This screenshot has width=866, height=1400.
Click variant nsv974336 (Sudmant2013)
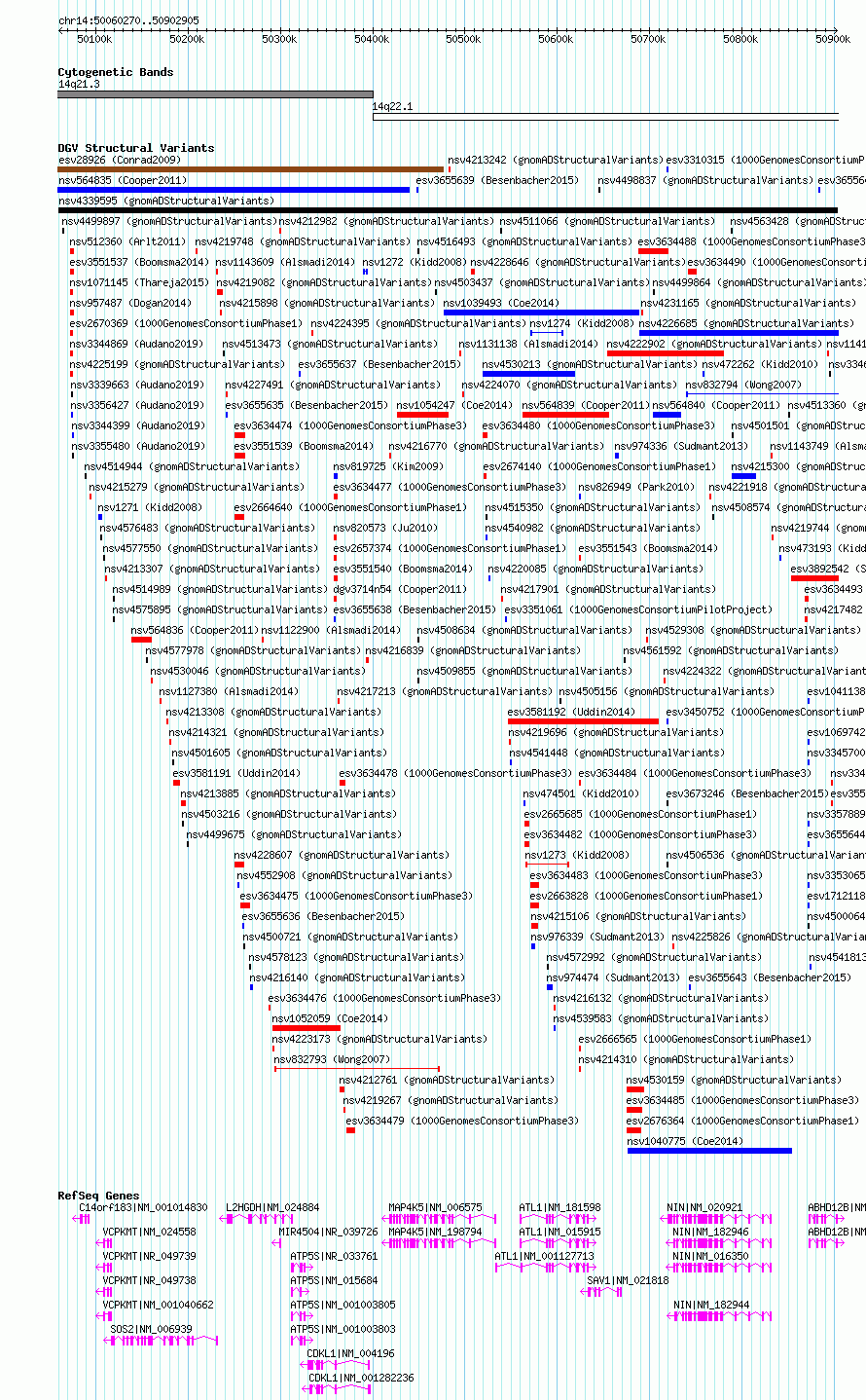pyautogui.click(x=681, y=446)
